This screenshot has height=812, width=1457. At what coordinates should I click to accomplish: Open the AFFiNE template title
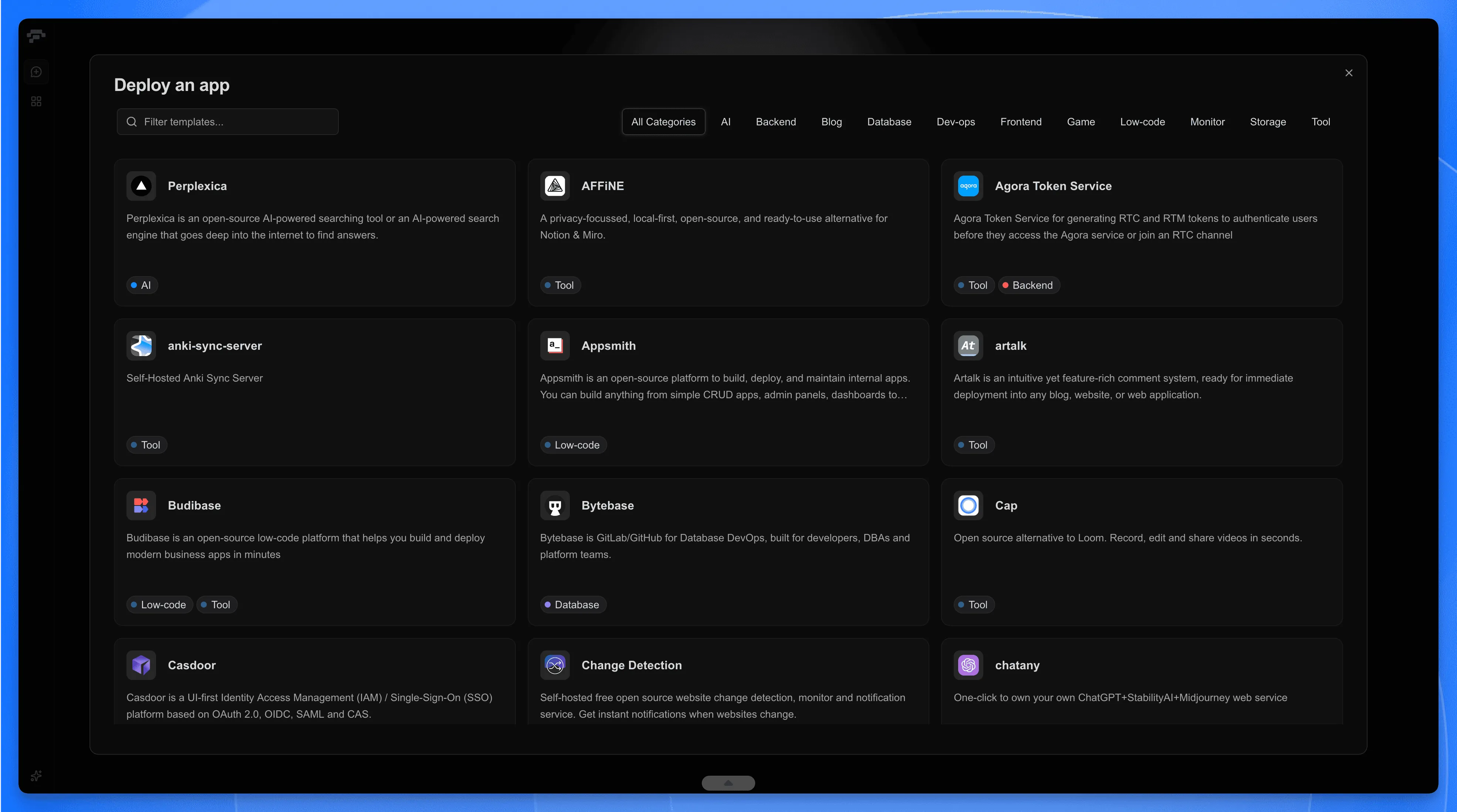[x=602, y=186]
